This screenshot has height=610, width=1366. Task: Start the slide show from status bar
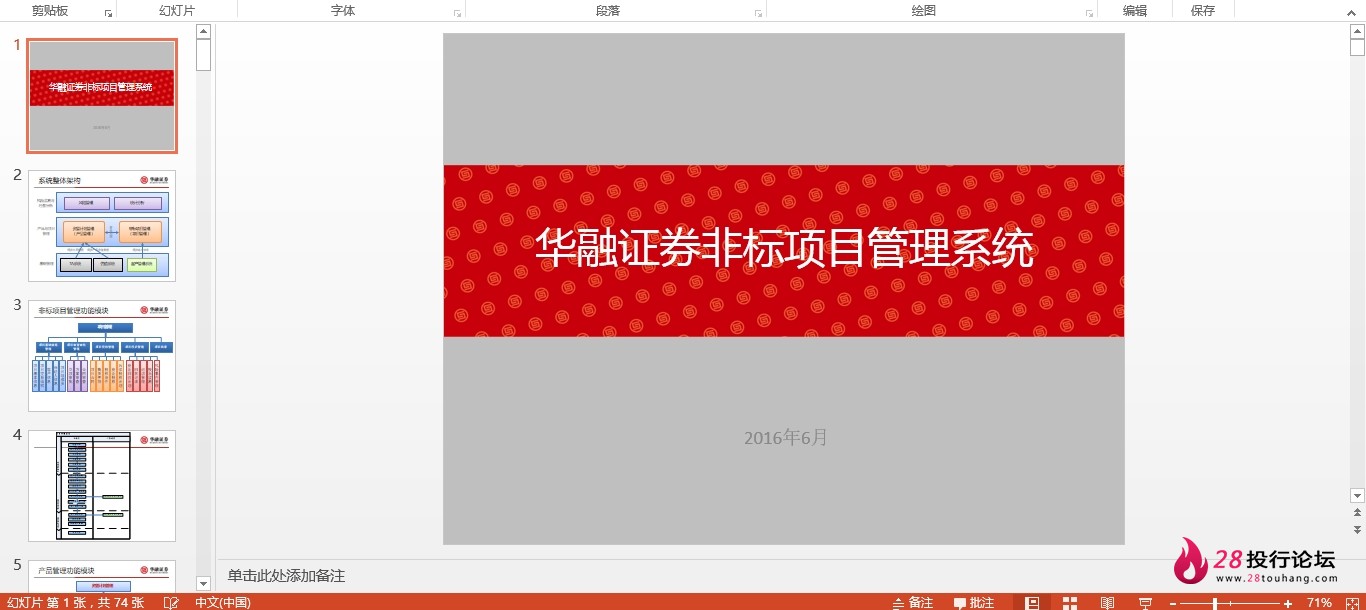click(x=1145, y=602)
